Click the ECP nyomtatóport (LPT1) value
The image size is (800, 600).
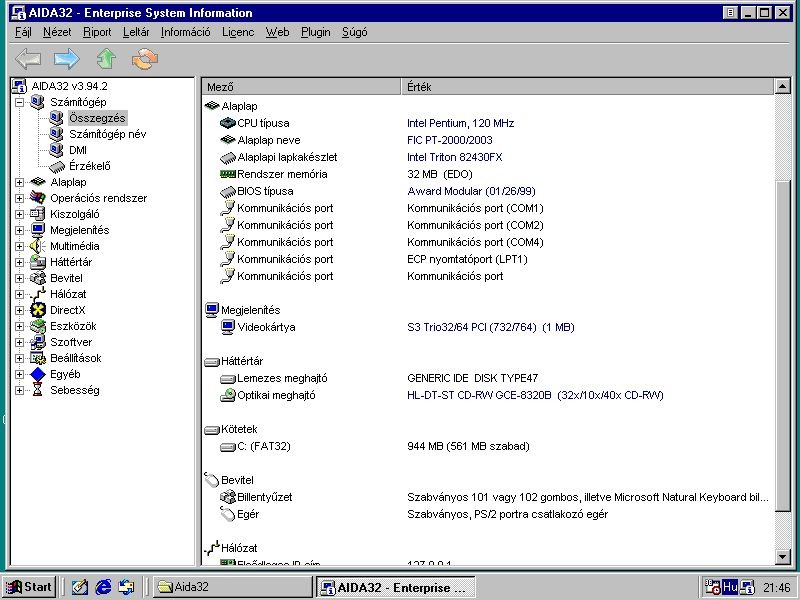(x=467, y=259)
